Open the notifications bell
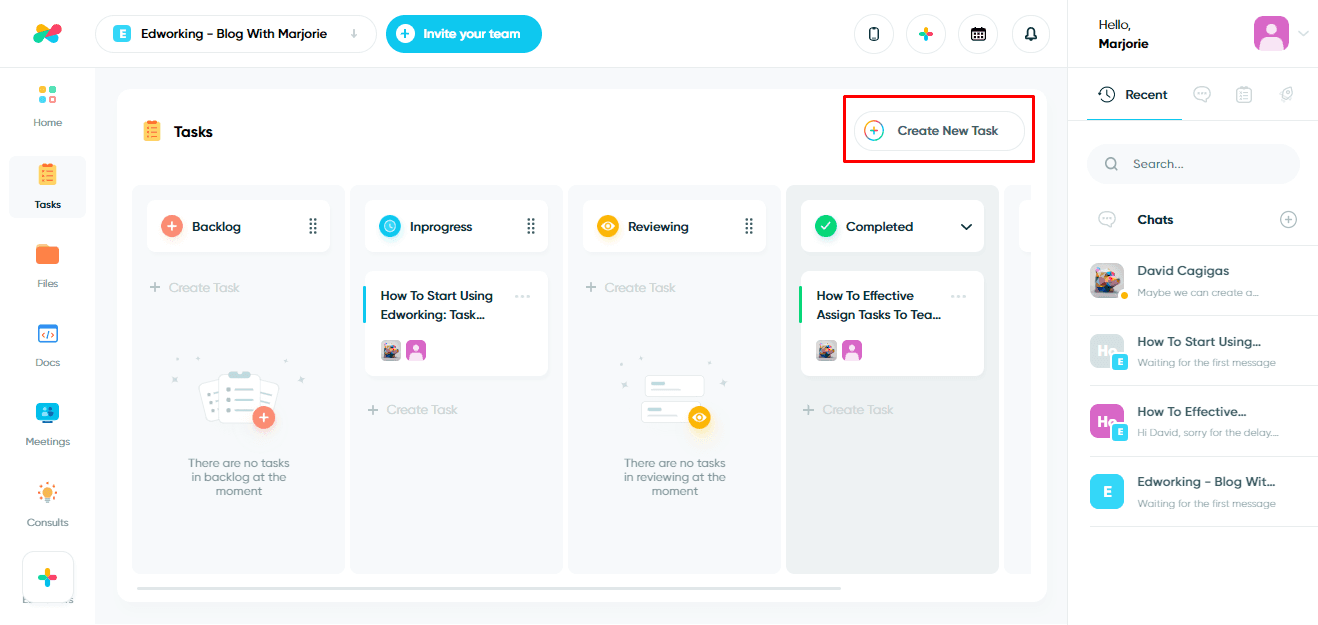 1030,33
